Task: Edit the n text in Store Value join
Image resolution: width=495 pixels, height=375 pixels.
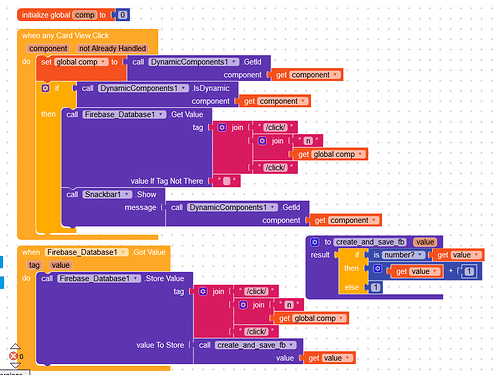Action: click(x=289, y=305)
